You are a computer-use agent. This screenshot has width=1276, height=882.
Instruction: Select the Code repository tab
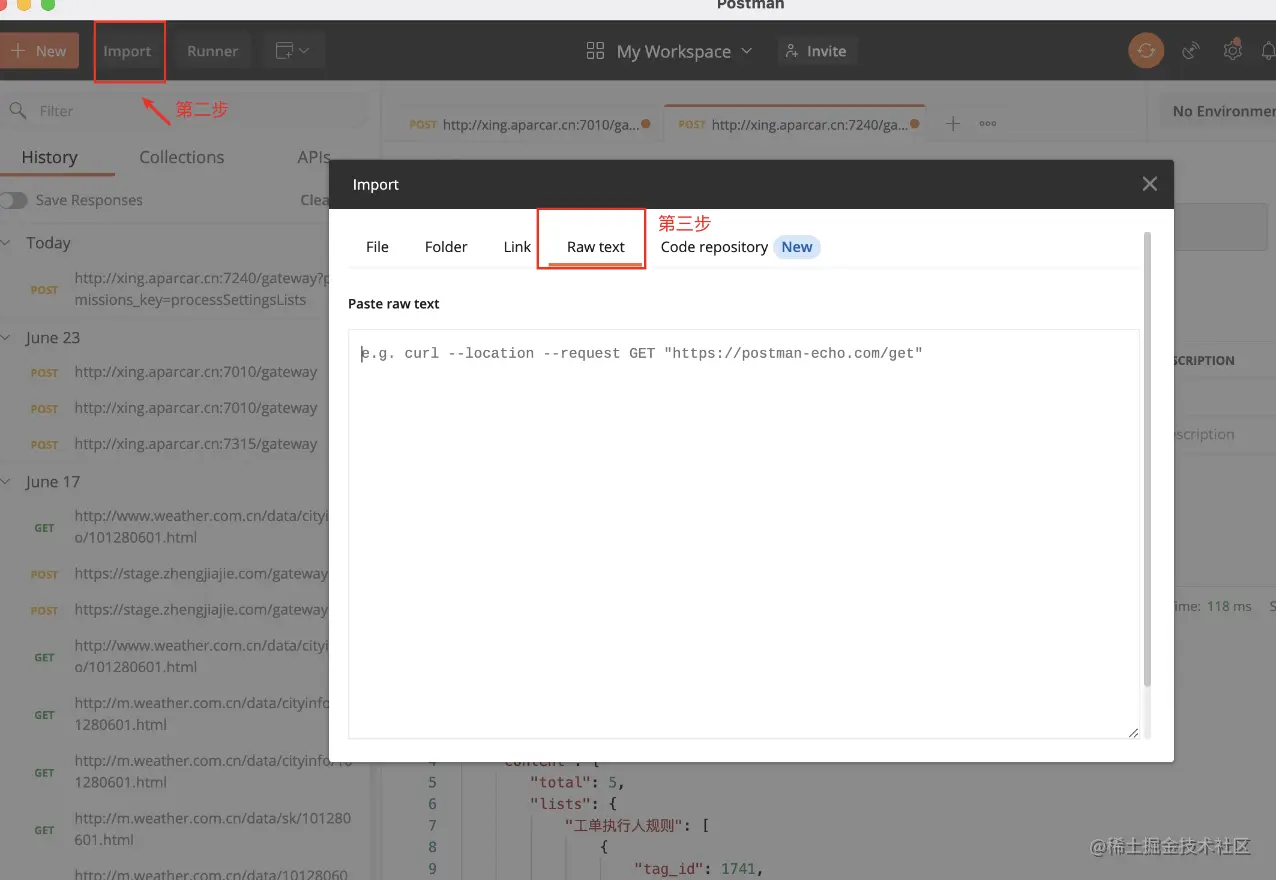[714, 247]
